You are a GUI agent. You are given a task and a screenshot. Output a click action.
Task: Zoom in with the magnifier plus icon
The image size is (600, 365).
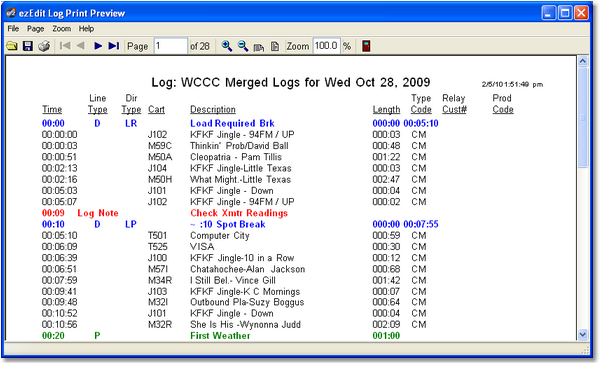point(227,46)
